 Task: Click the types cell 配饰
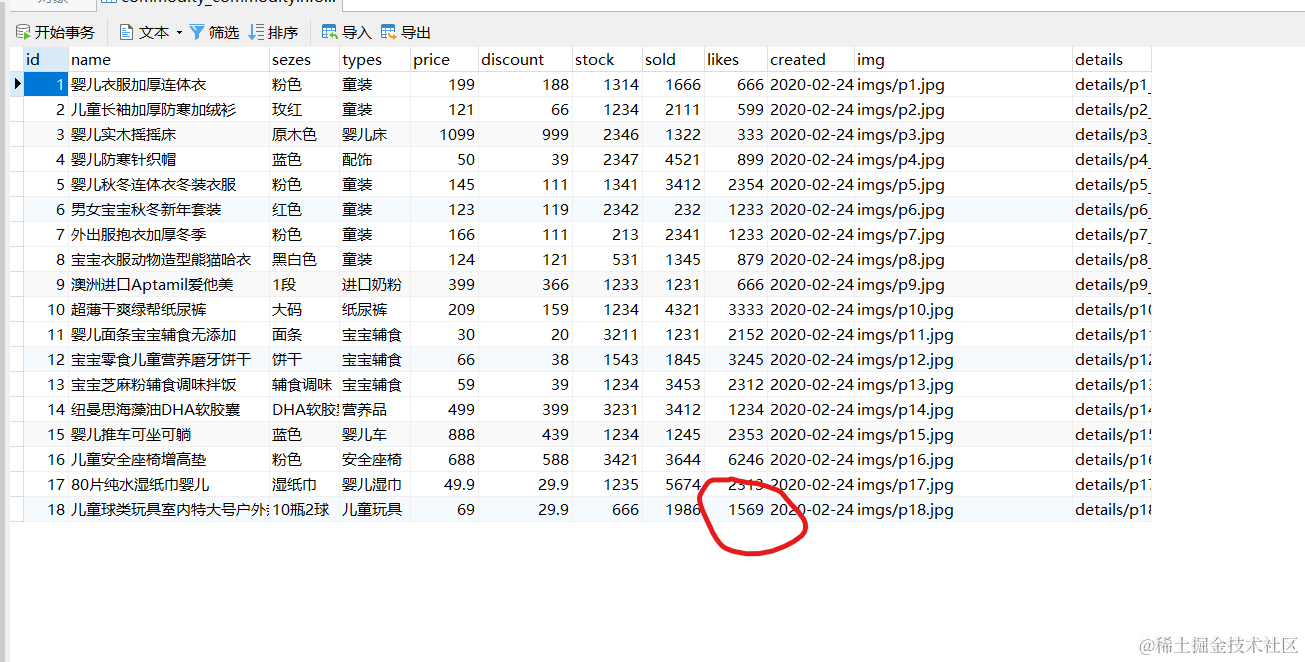pos(374,160)
